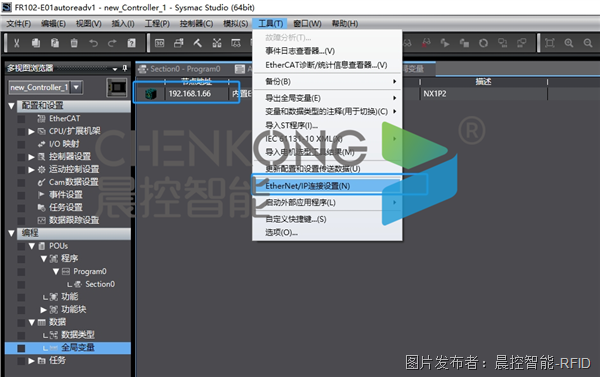The height and width of the screenshot is (377, 600).
Task: Click the 192.168.1.66 node address cell
Action: [197, 94]
